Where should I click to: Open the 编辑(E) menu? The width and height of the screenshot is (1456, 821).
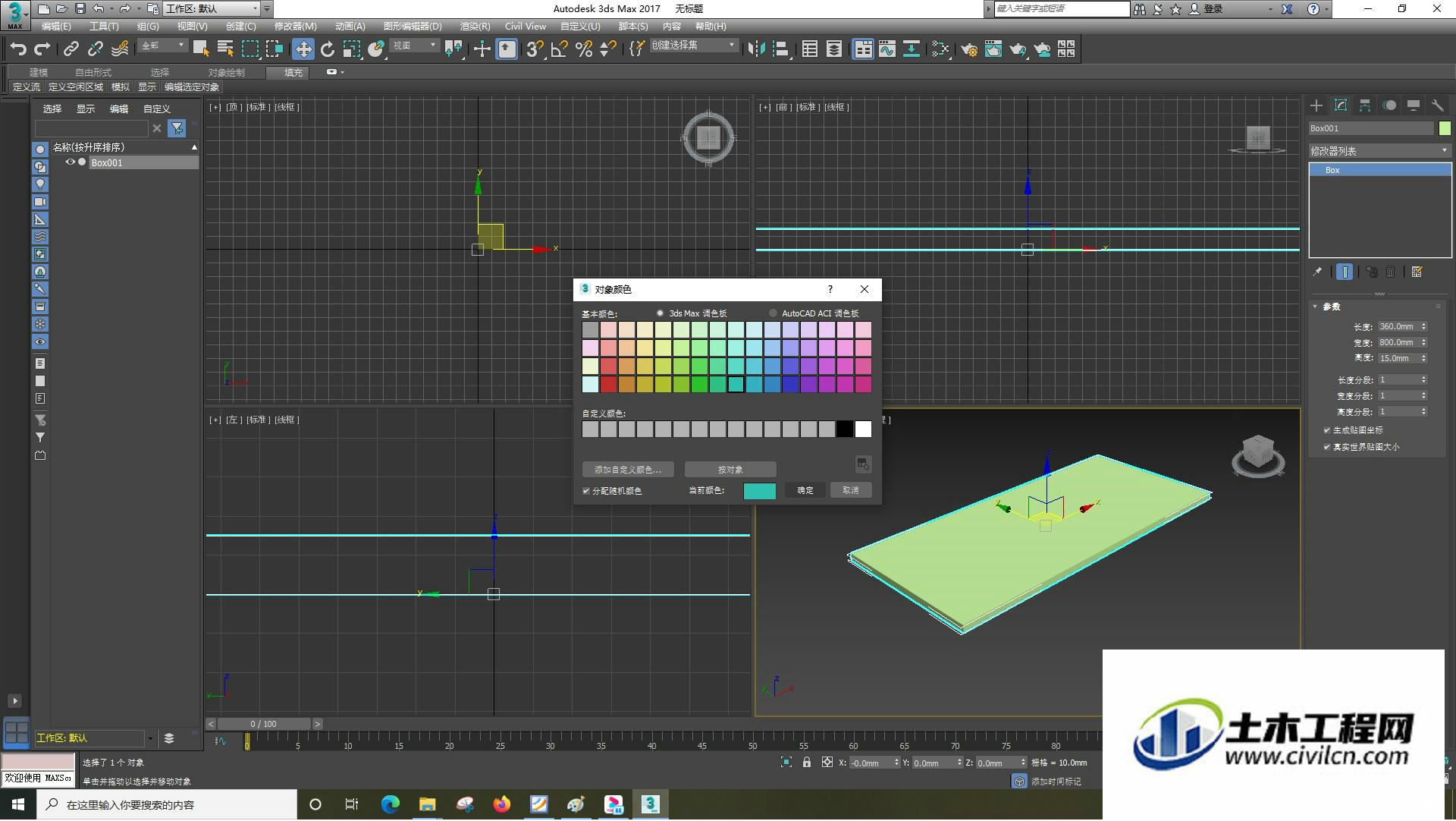[56, 27]
